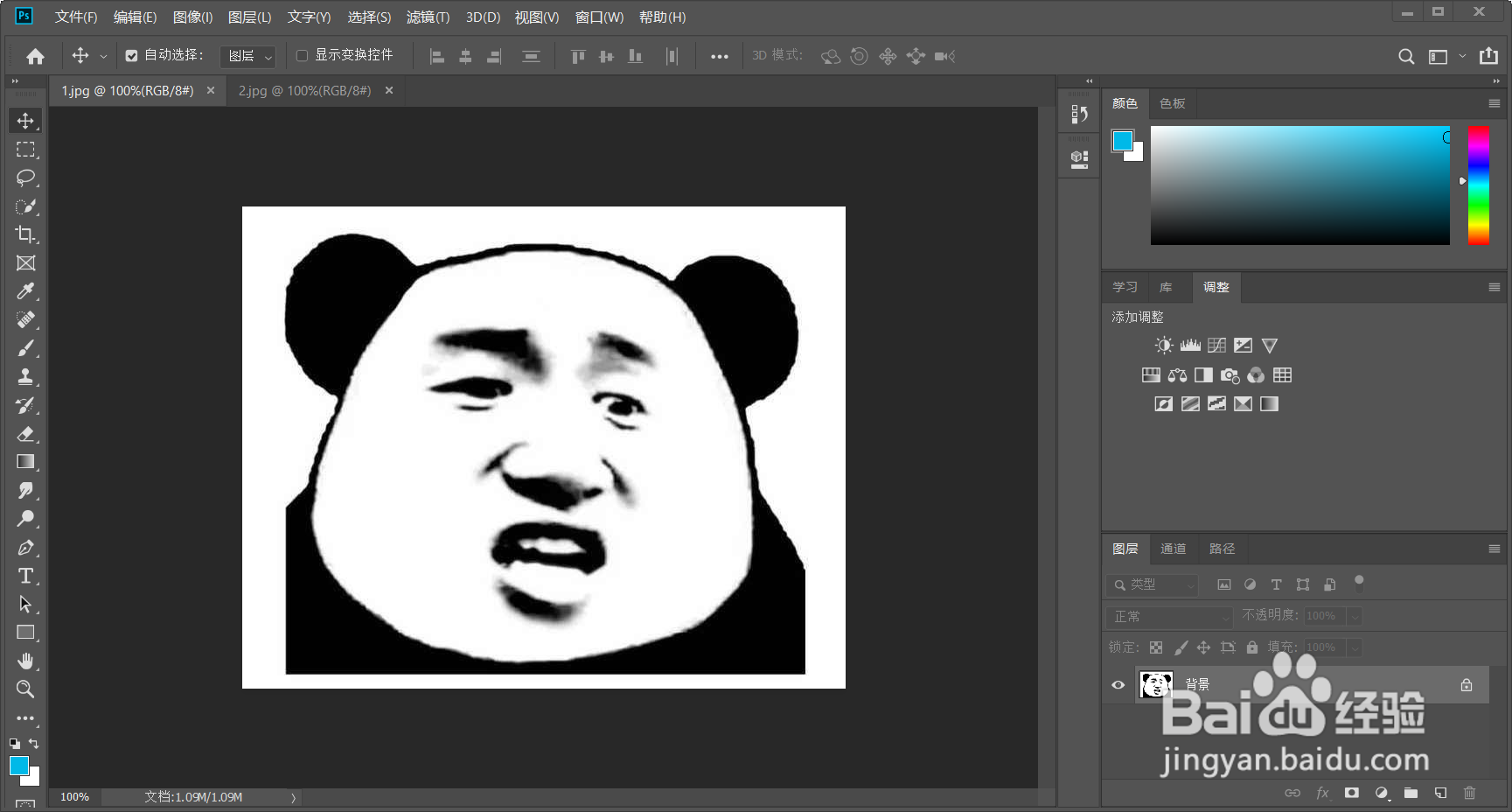
Task: Click the foreground color swatch in Color panel
Action: (1122, 140)
